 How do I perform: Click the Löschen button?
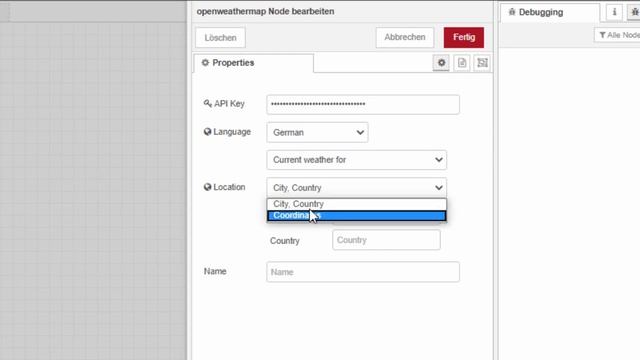[x=220, y=38]
